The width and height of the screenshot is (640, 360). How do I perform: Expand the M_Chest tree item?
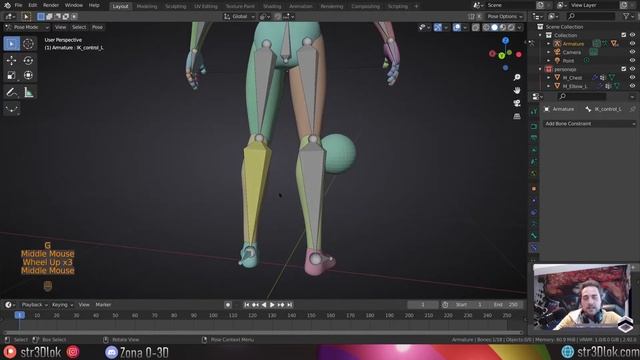coord(549,78)
